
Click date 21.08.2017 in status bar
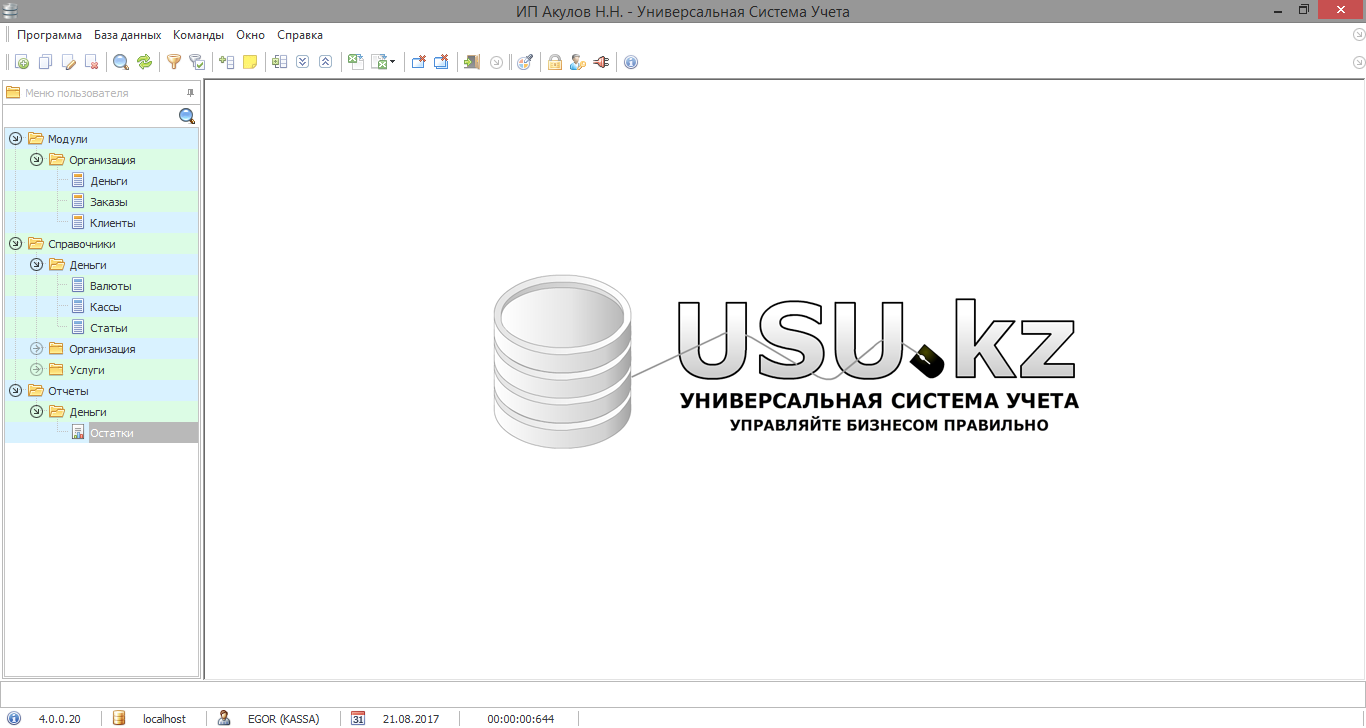[x=411, y=719]
